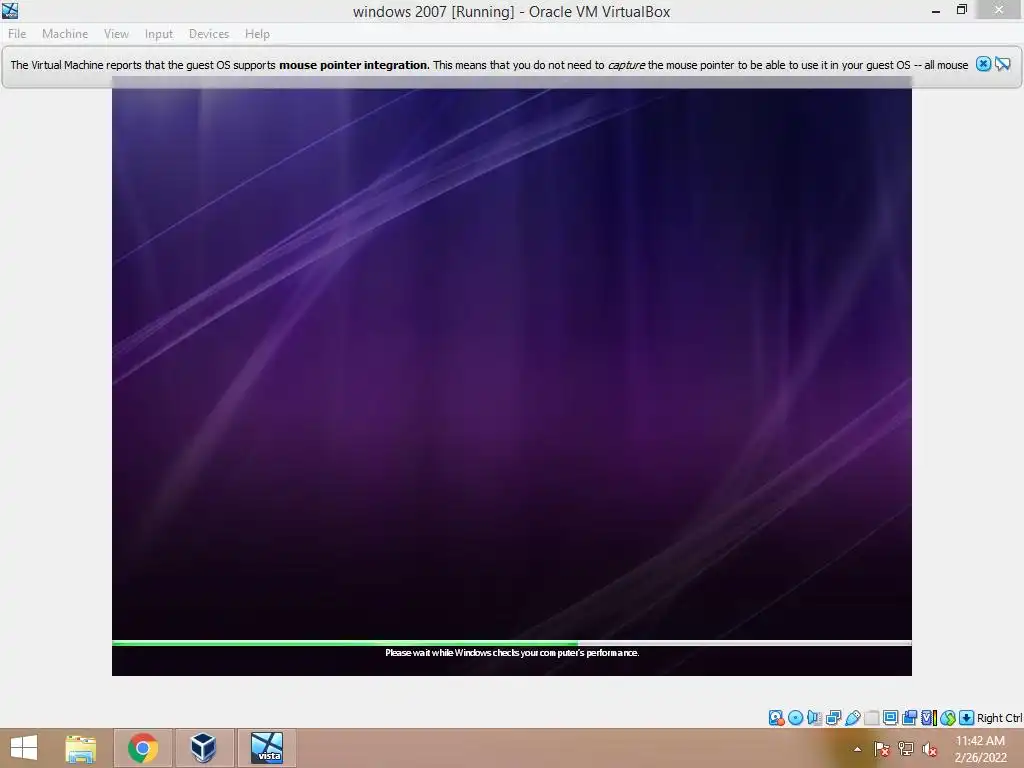1024x768 pixels.
Task: Open the File menu
Action: pyautogui.click(x=17, y=34)
